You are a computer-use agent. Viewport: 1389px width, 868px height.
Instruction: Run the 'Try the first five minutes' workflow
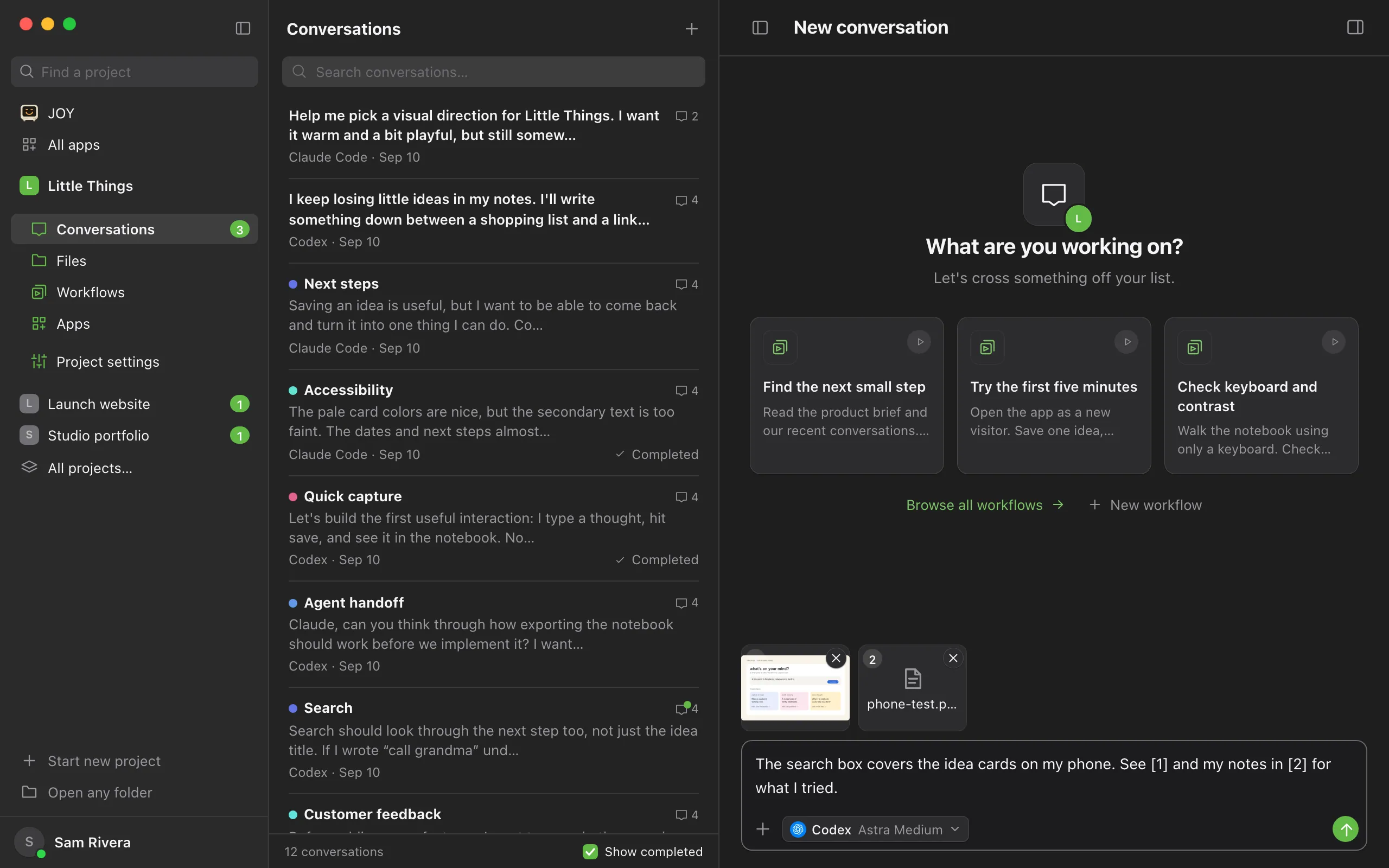pos(1126,342)
